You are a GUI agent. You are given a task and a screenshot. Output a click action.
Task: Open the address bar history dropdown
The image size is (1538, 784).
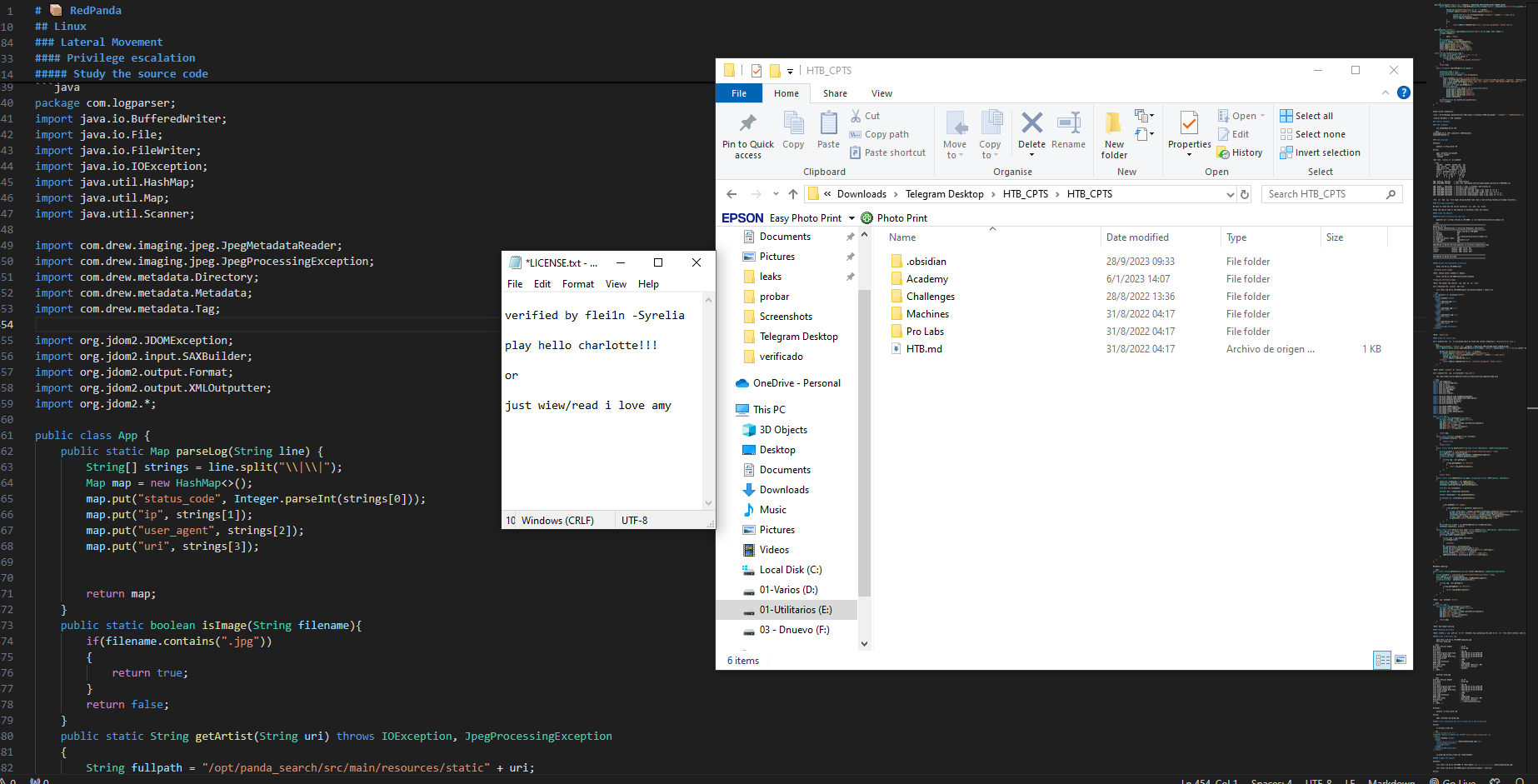click(1230, 194)
